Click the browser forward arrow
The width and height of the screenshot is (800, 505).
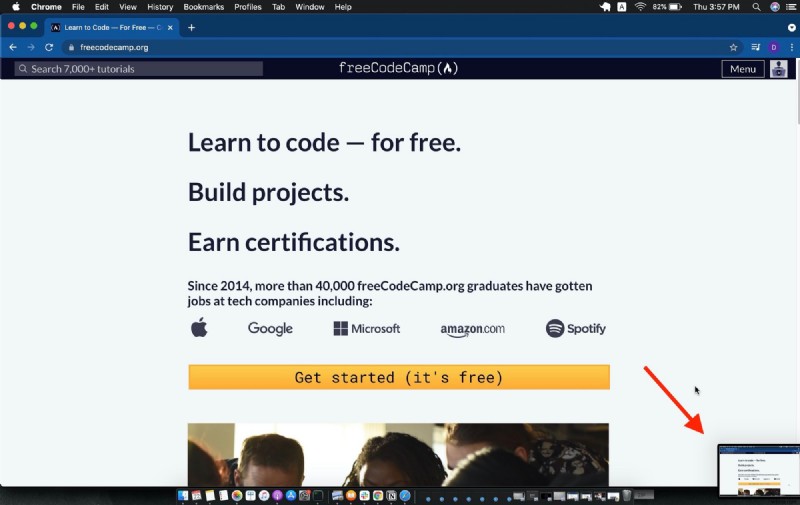(31, 47)
